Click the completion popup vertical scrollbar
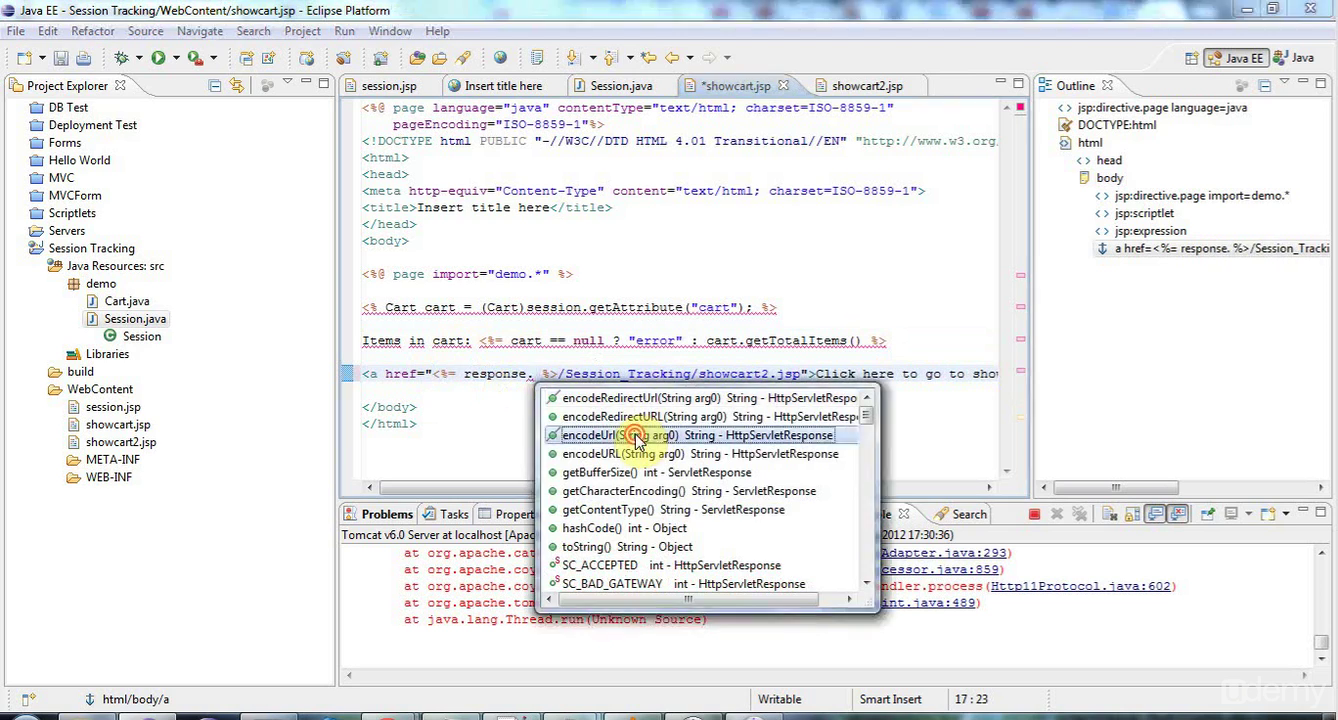 866,490
